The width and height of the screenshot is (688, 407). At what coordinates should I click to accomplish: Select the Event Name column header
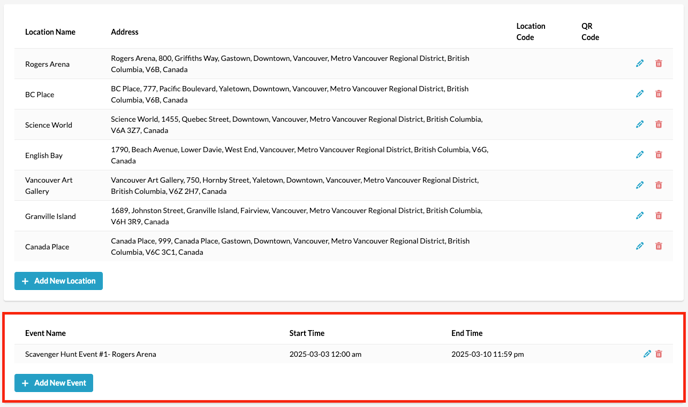click(45, 333)
